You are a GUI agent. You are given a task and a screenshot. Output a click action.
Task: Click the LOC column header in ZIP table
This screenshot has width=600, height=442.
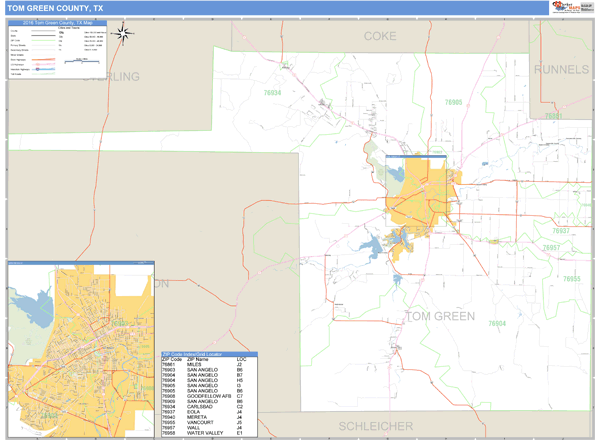[241, 359]
